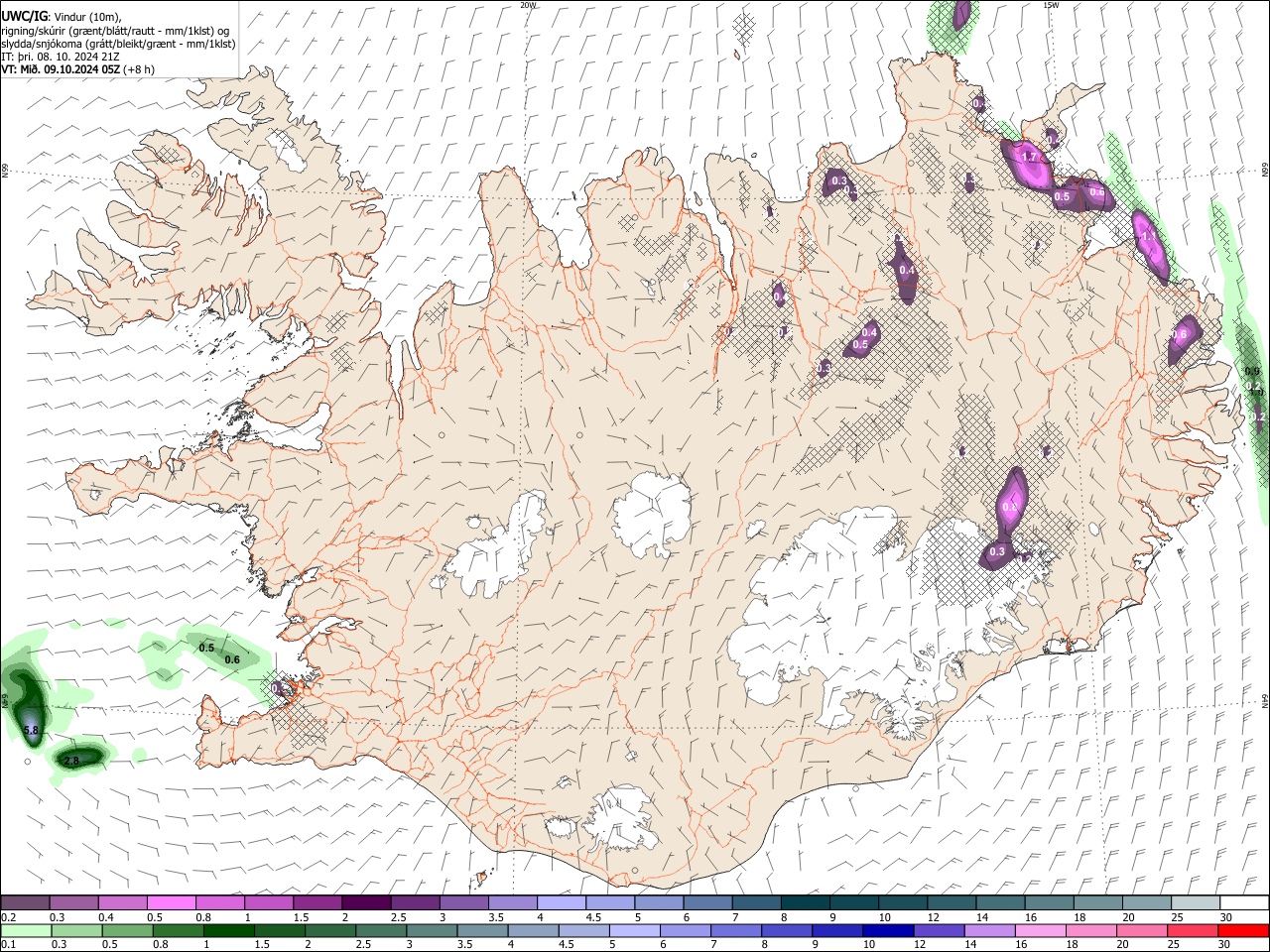This screenshot has height=952, width=1270.
Task: Click the Hofsjökull glacier white area
Action: coord(652,515)
